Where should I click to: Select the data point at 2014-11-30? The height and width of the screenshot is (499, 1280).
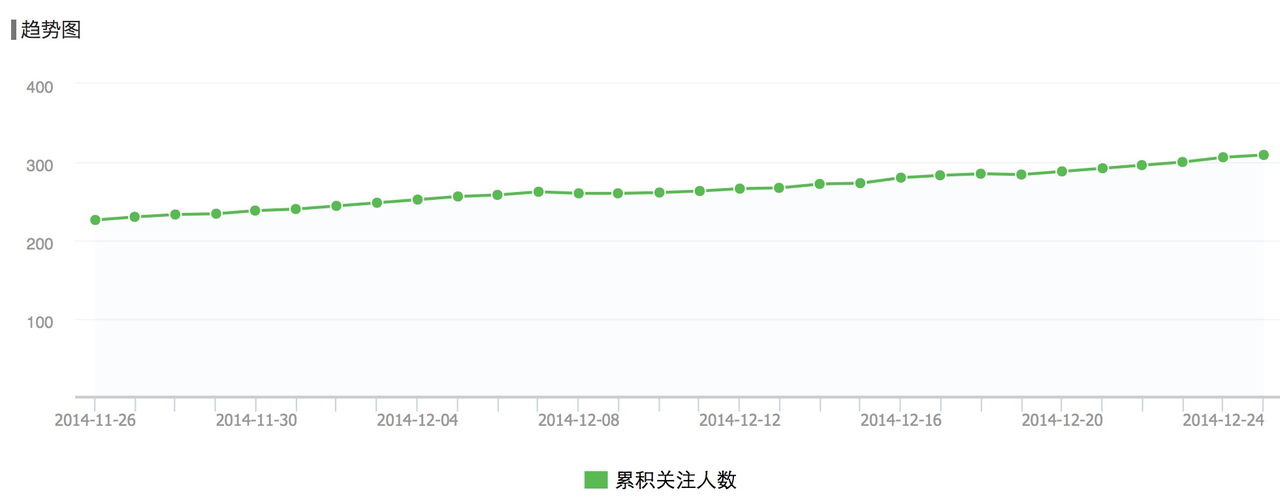(256, 211)
